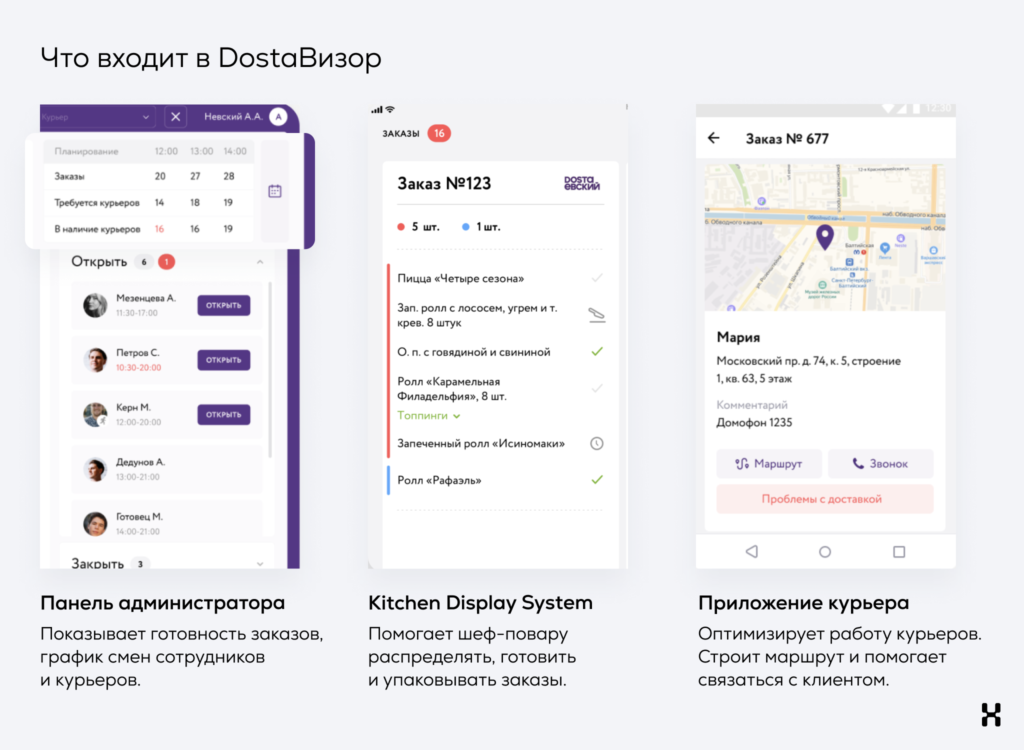1024x750 pixels.
Task: Tap the purple location pin on map
Action: click(824, 237)
